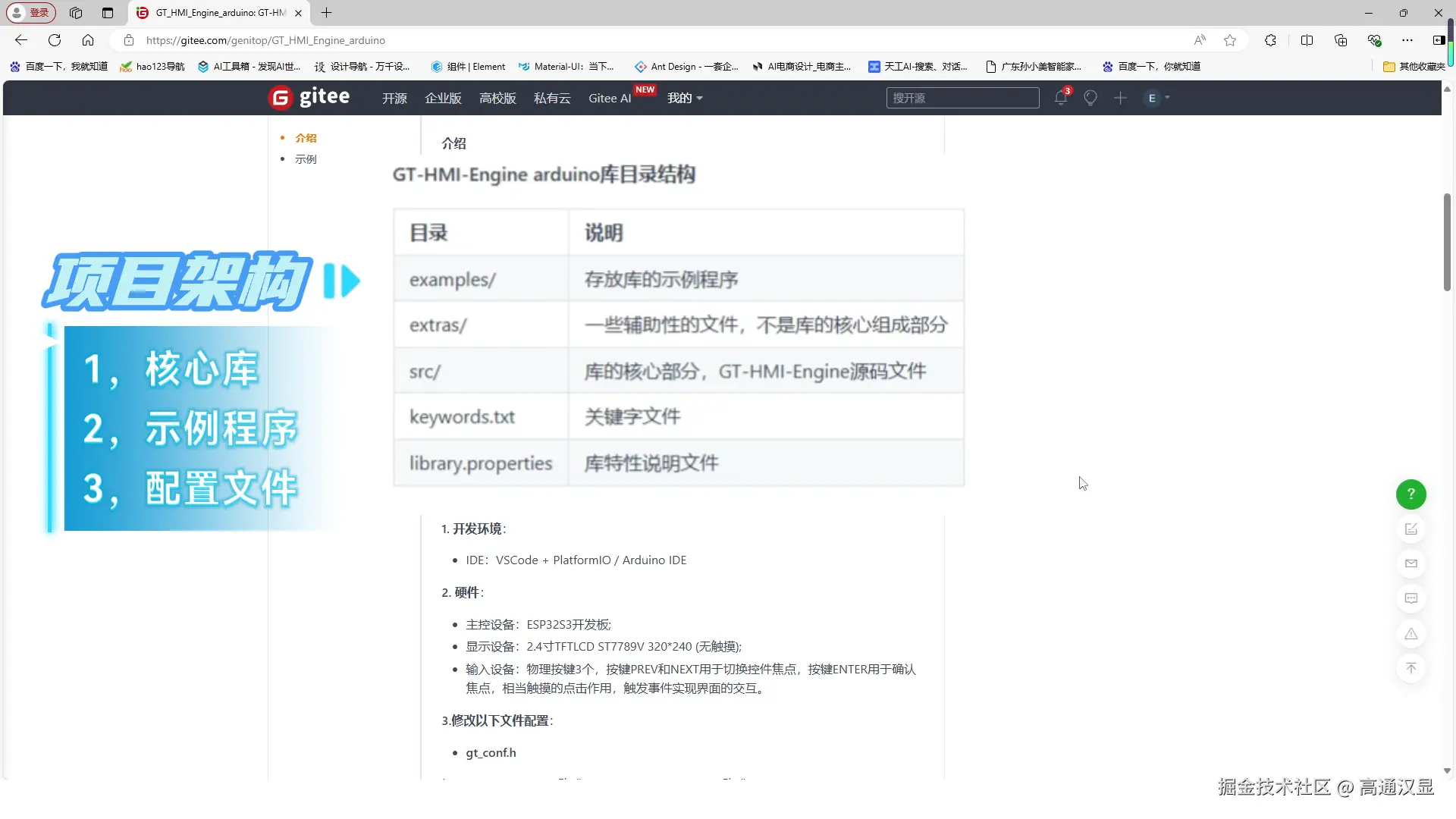
Task: Toggle the browser split screen button
Action: (x=1307, y=40)
